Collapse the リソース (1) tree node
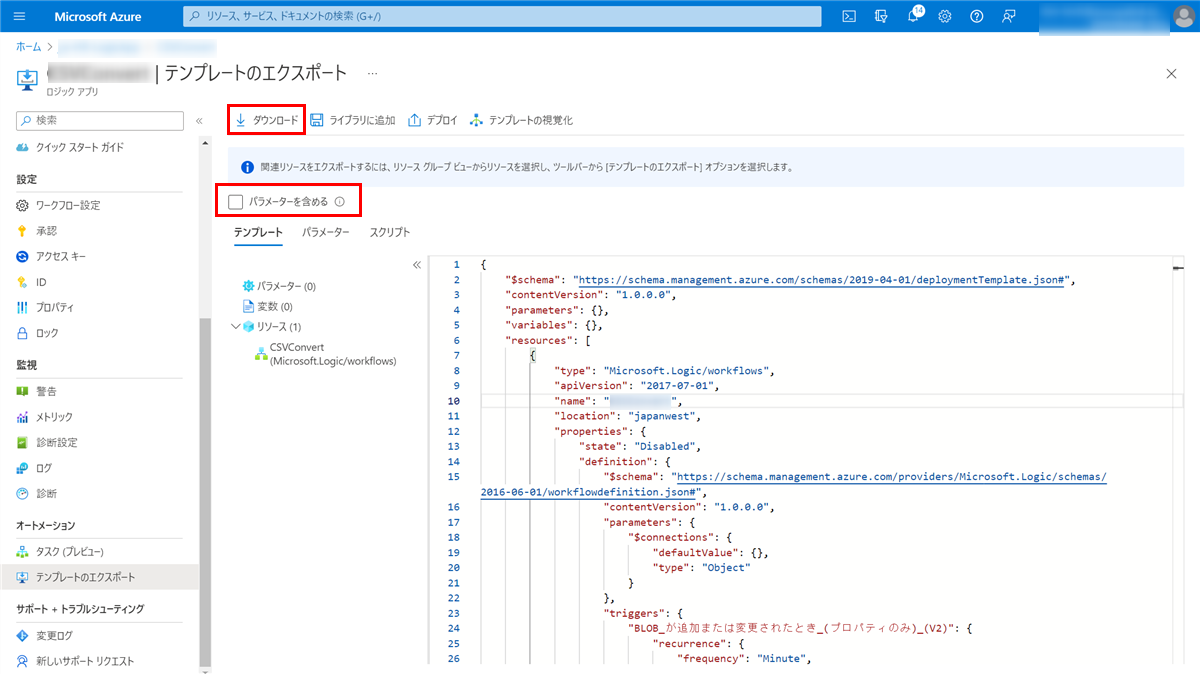 (x=236, y=326)
